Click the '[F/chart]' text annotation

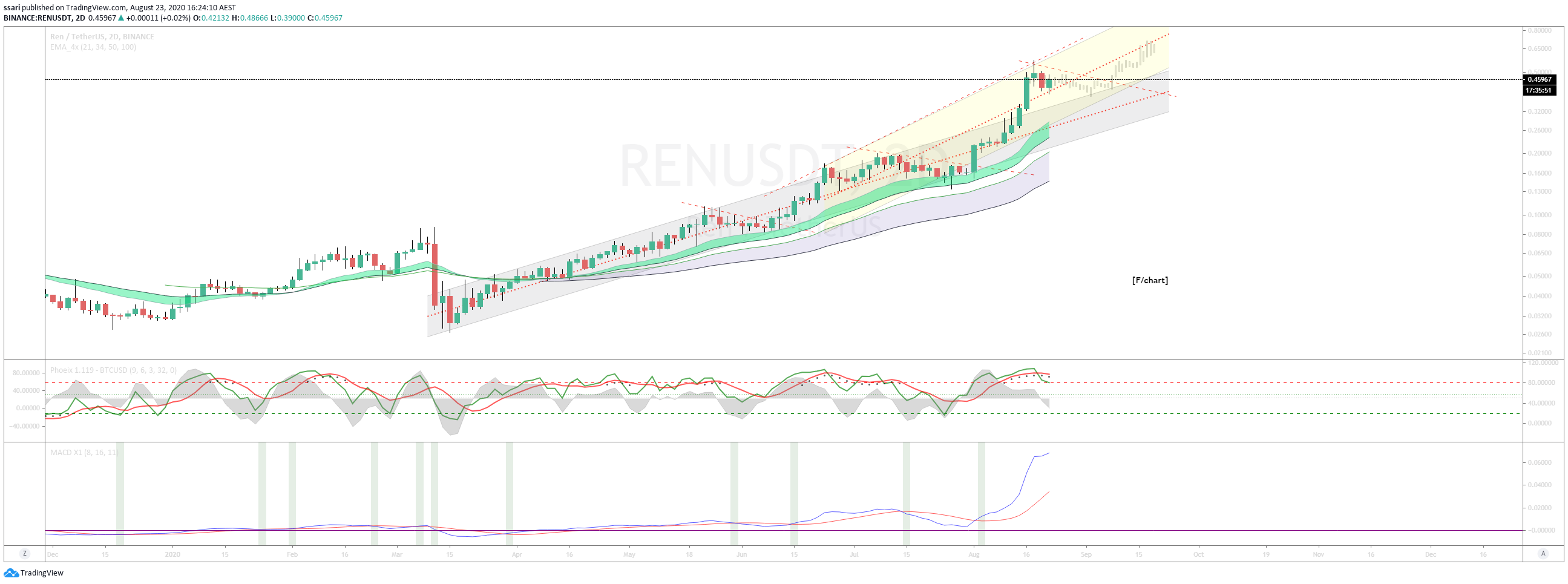pyautogui.click(x=1150, y=280)
